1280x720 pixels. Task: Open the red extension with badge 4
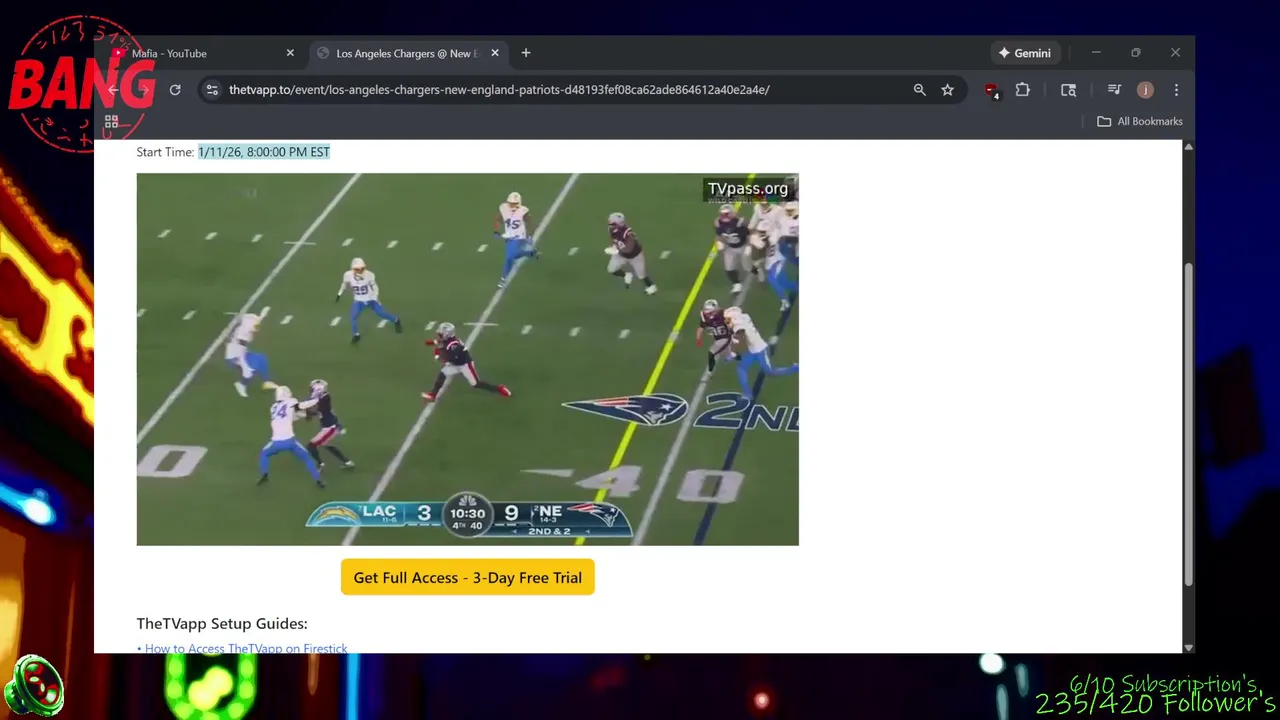991,90
